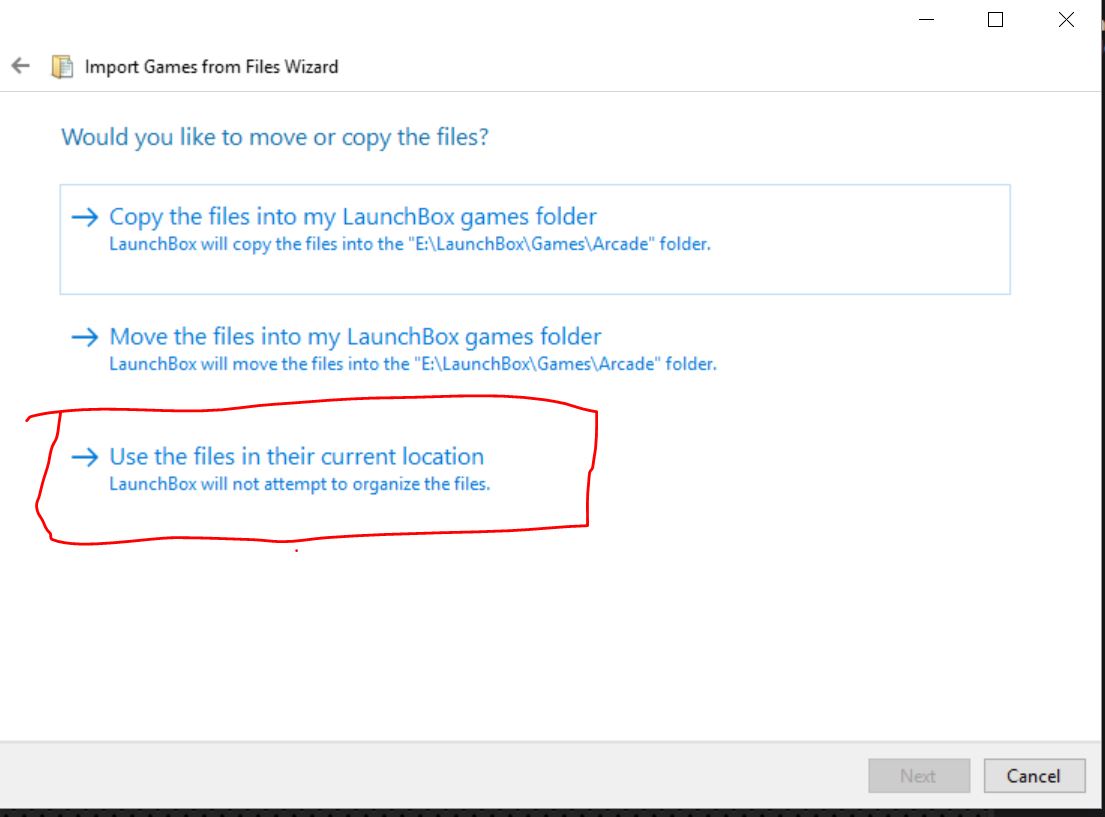Click the arrow icon beside Use the files
This screenshot has height=817, width=1105.
point(85,457)
